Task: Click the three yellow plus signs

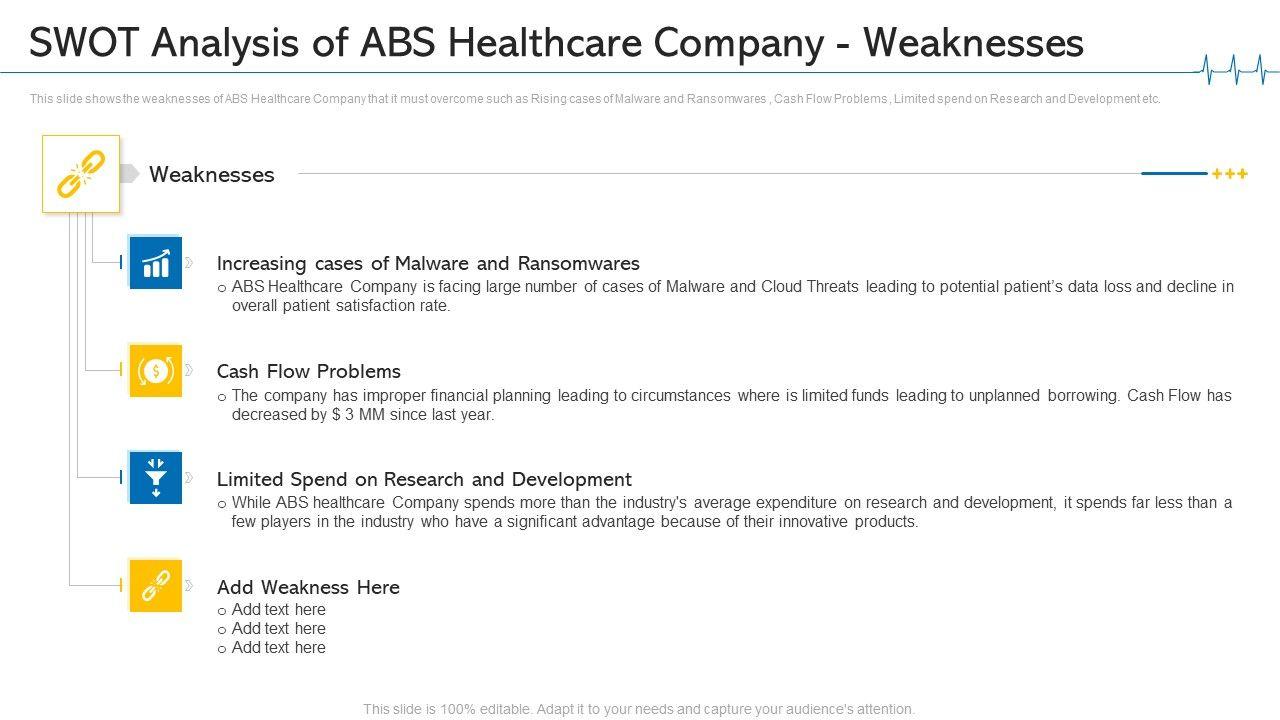Action: click(1229, 174)
